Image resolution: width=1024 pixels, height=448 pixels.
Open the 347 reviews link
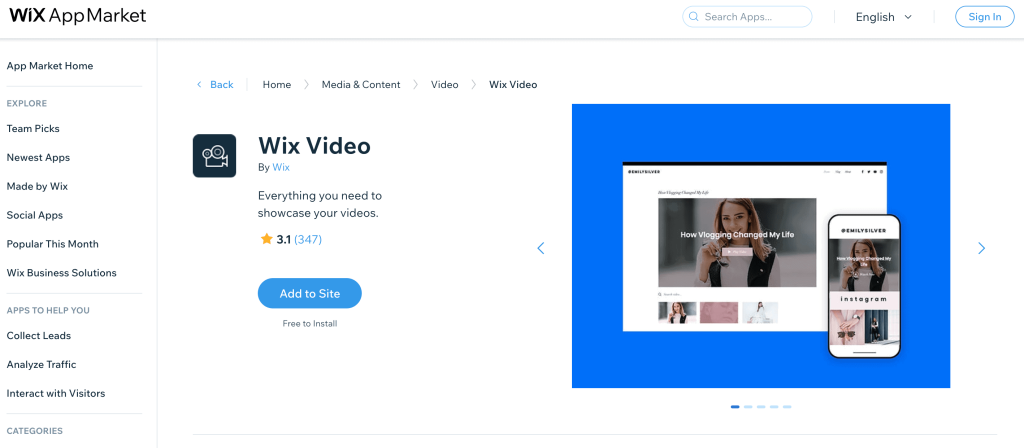[x=308, y=240]
